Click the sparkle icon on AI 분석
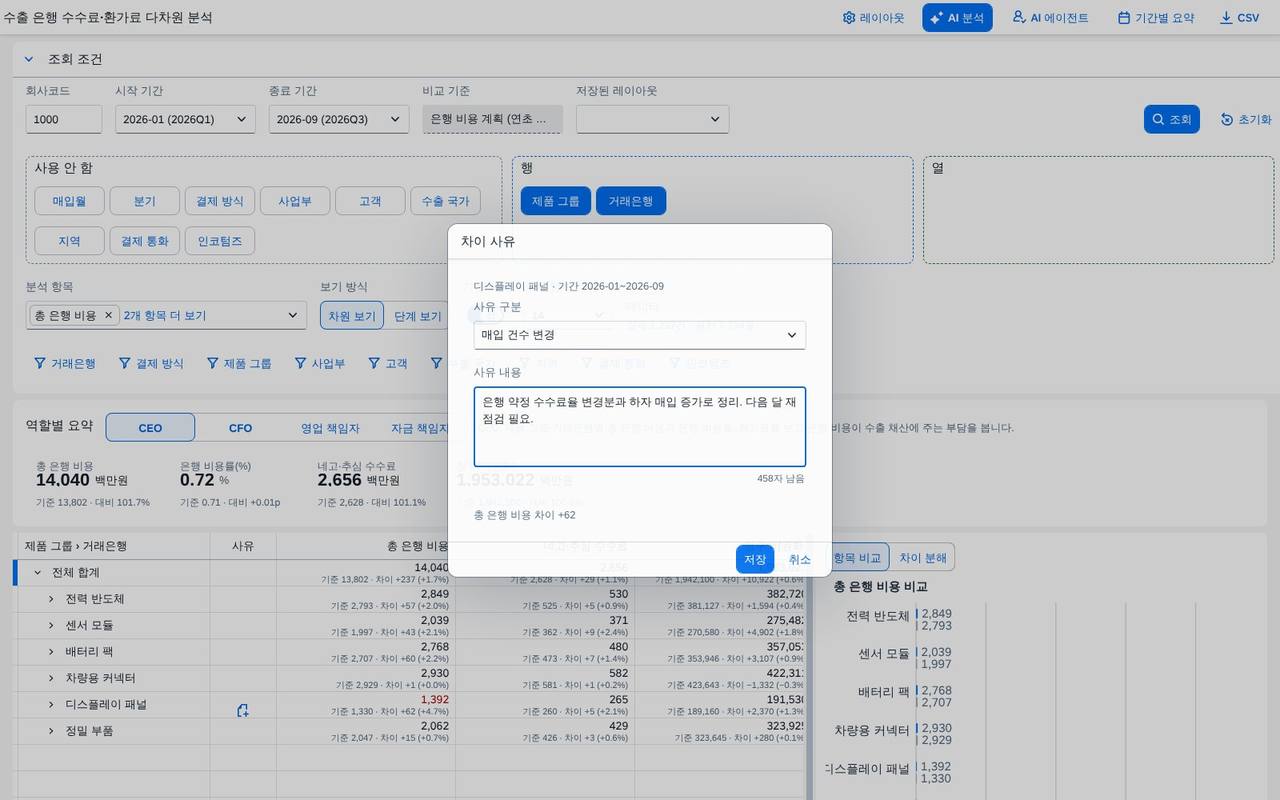Viewport: 1280px width, 800px height. pos(936,18)
